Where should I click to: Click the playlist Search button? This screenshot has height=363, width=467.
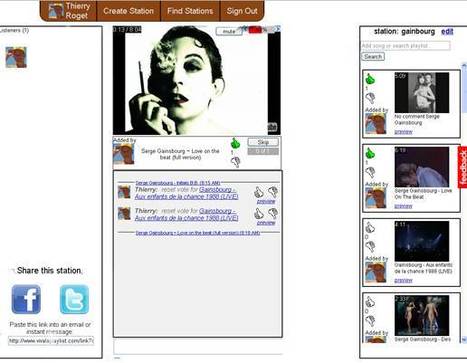[373, 57]
